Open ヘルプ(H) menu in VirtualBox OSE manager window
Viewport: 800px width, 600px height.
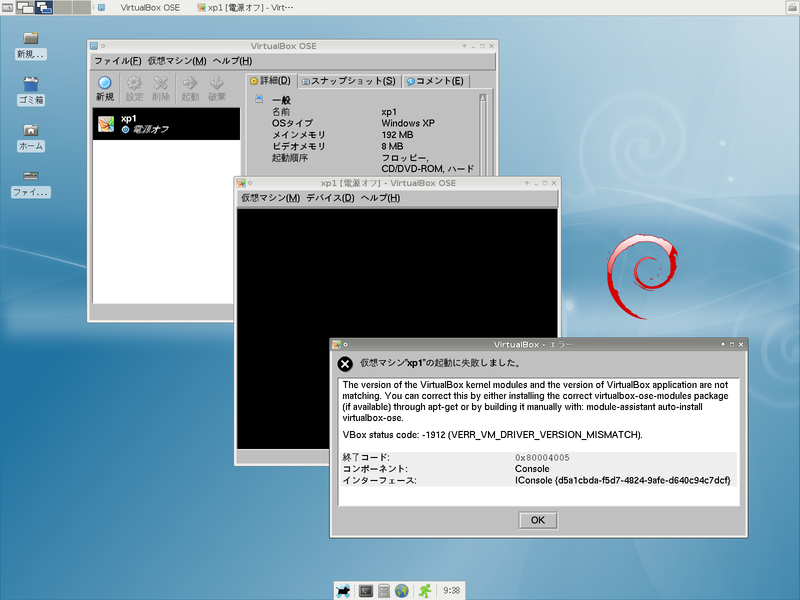coord(232,61)
